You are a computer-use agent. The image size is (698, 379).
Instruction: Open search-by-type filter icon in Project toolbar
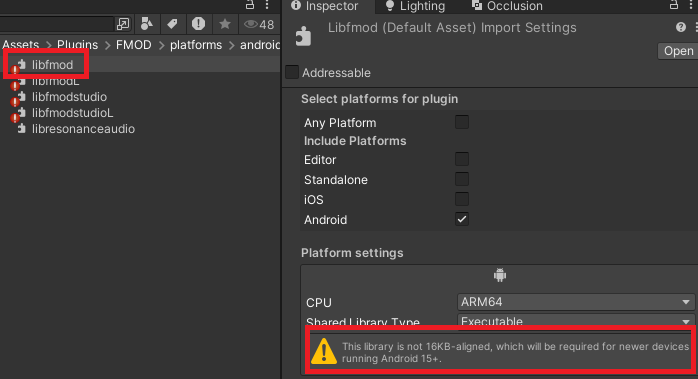pos(146,24)
